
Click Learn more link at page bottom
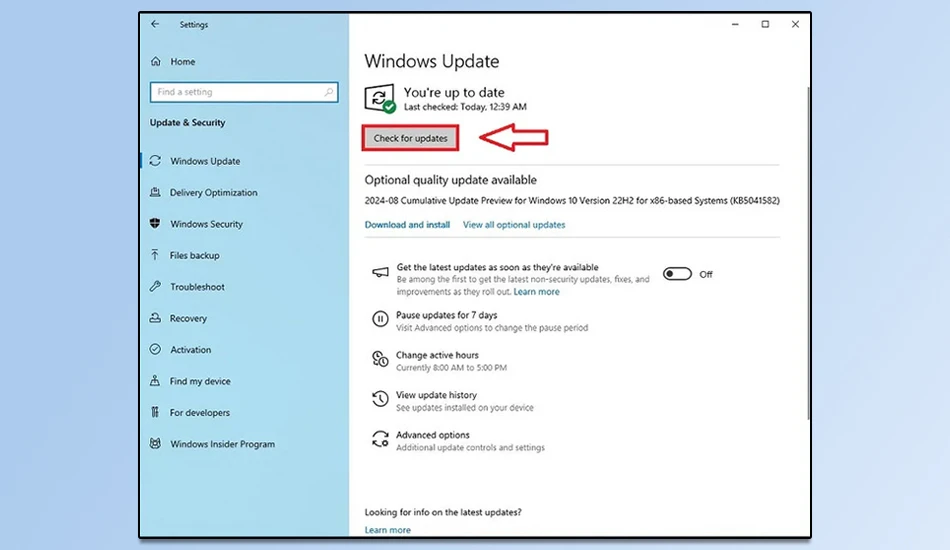pyautogui.click(x=388, y=530)
